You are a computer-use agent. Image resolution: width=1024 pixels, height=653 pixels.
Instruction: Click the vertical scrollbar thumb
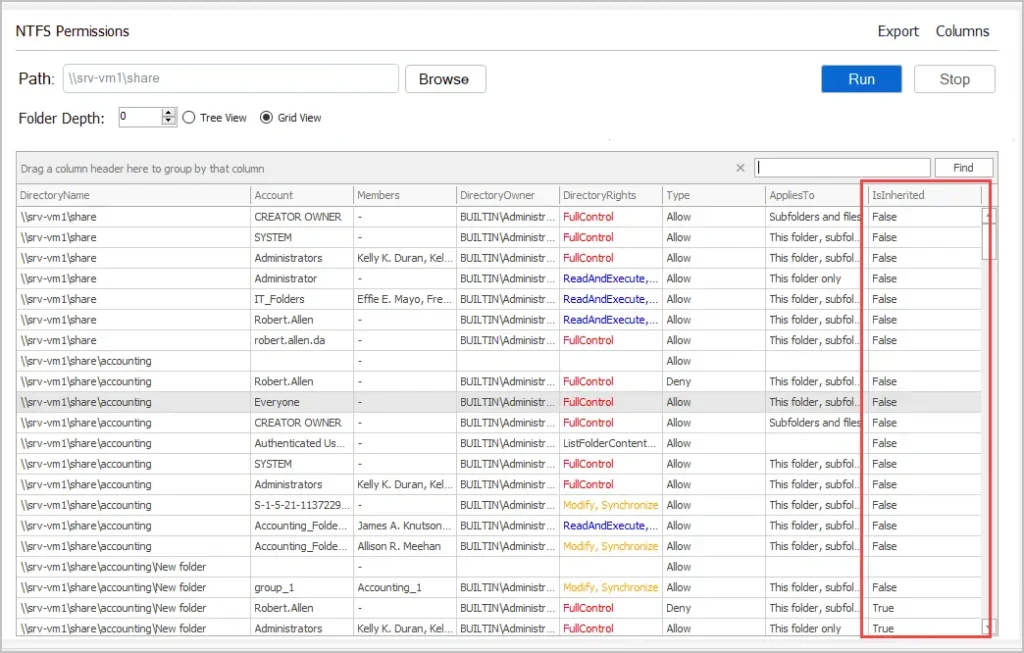point(989,242)
